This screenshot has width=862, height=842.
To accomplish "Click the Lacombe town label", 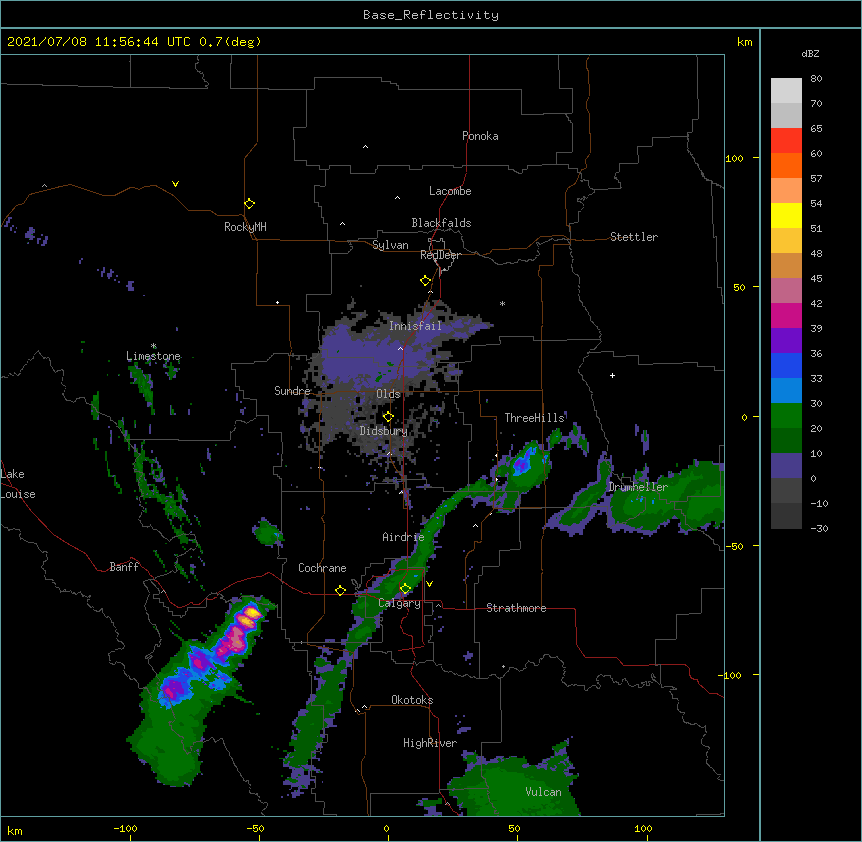I will pyautogui.click(x=450, y=191).
